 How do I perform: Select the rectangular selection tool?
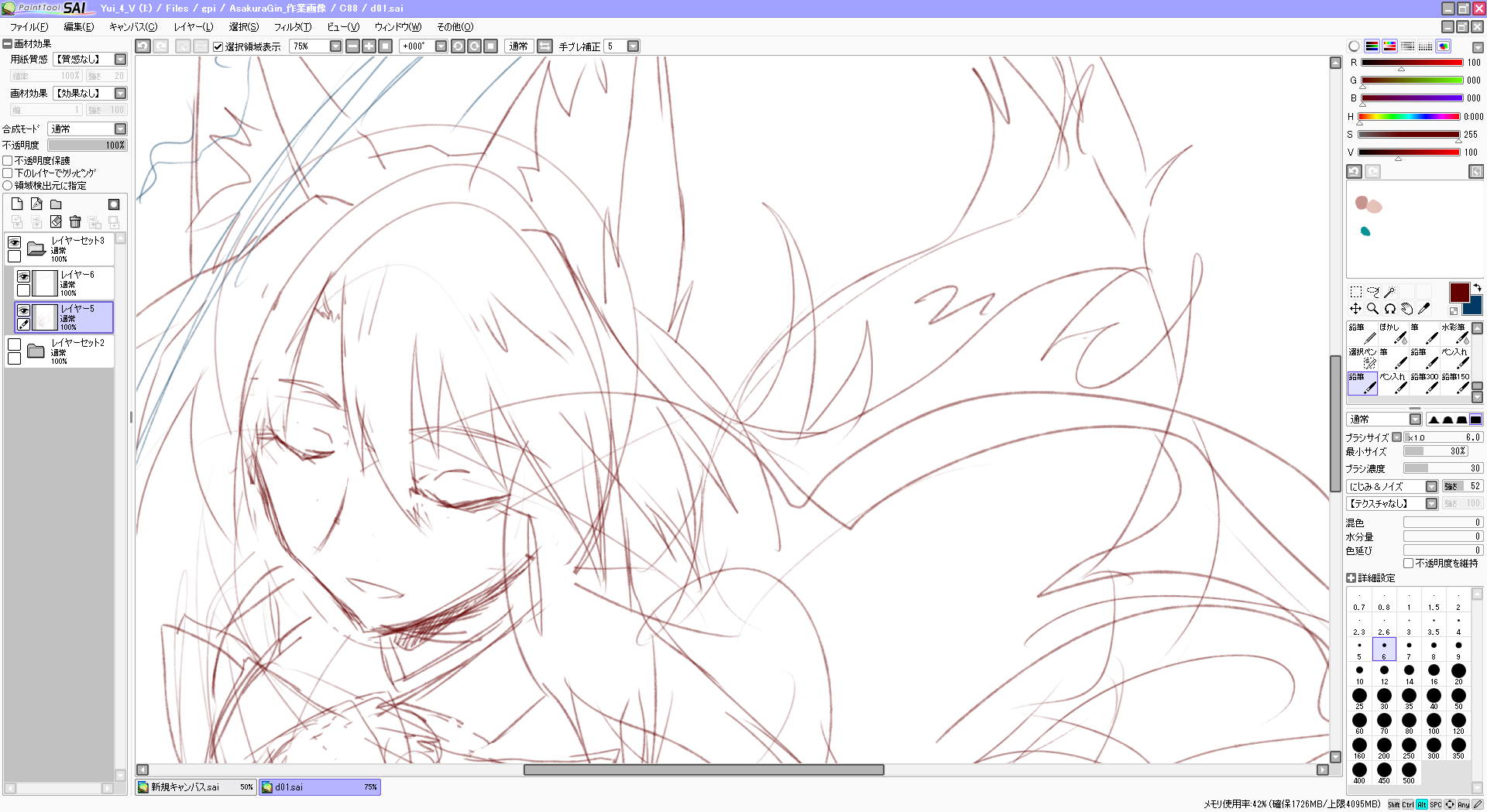(1355, 292)
